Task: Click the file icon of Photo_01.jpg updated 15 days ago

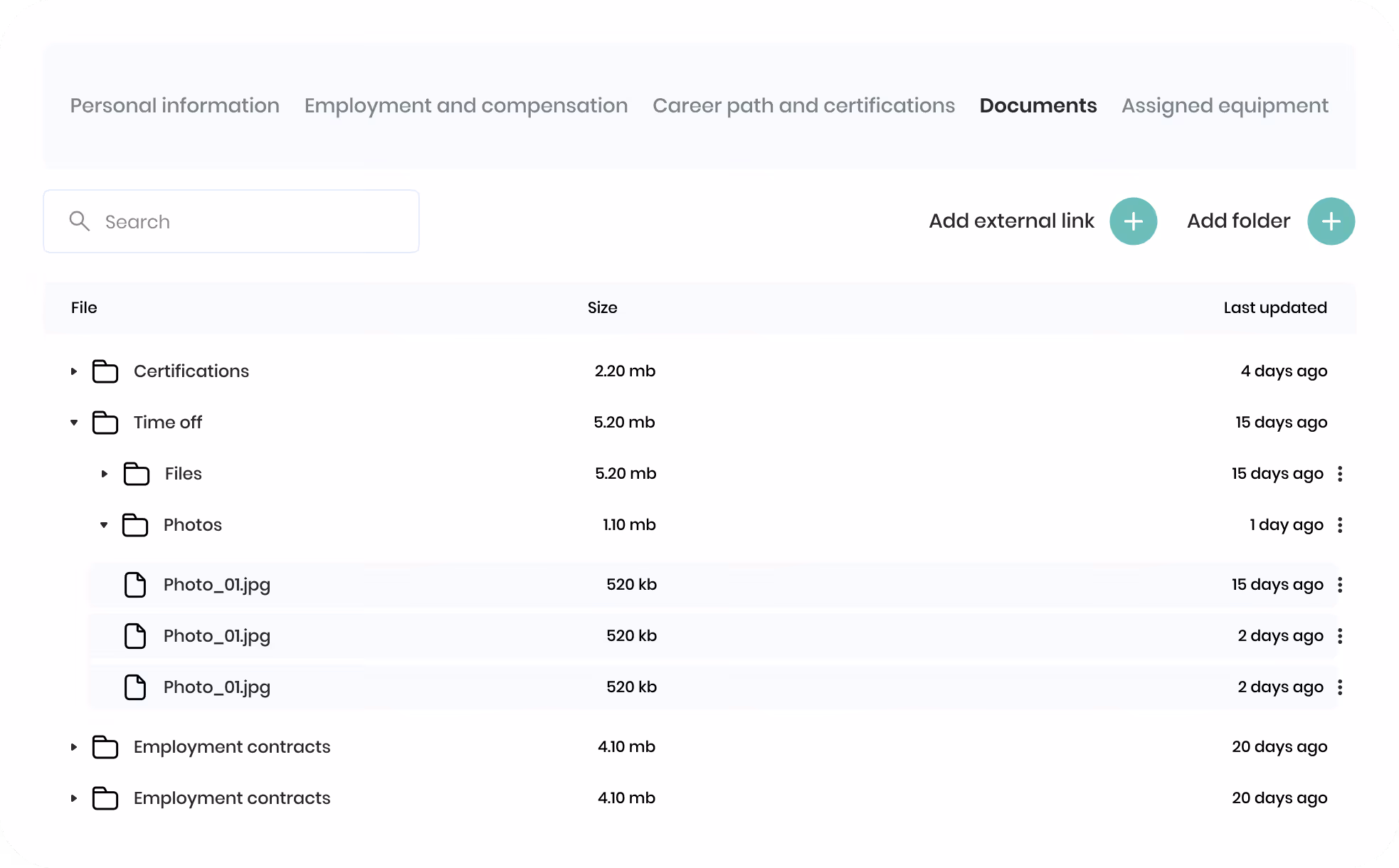Action: point(135,585)
